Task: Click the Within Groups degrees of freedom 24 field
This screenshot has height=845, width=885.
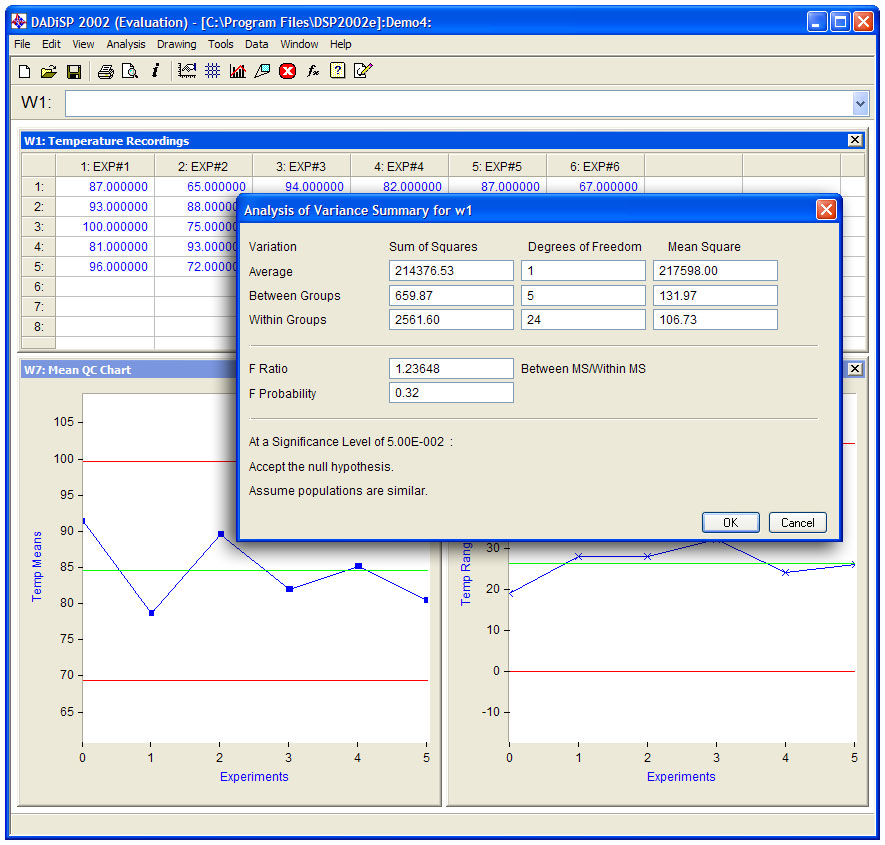Action: pyautogui.click(x=583, y=319)
